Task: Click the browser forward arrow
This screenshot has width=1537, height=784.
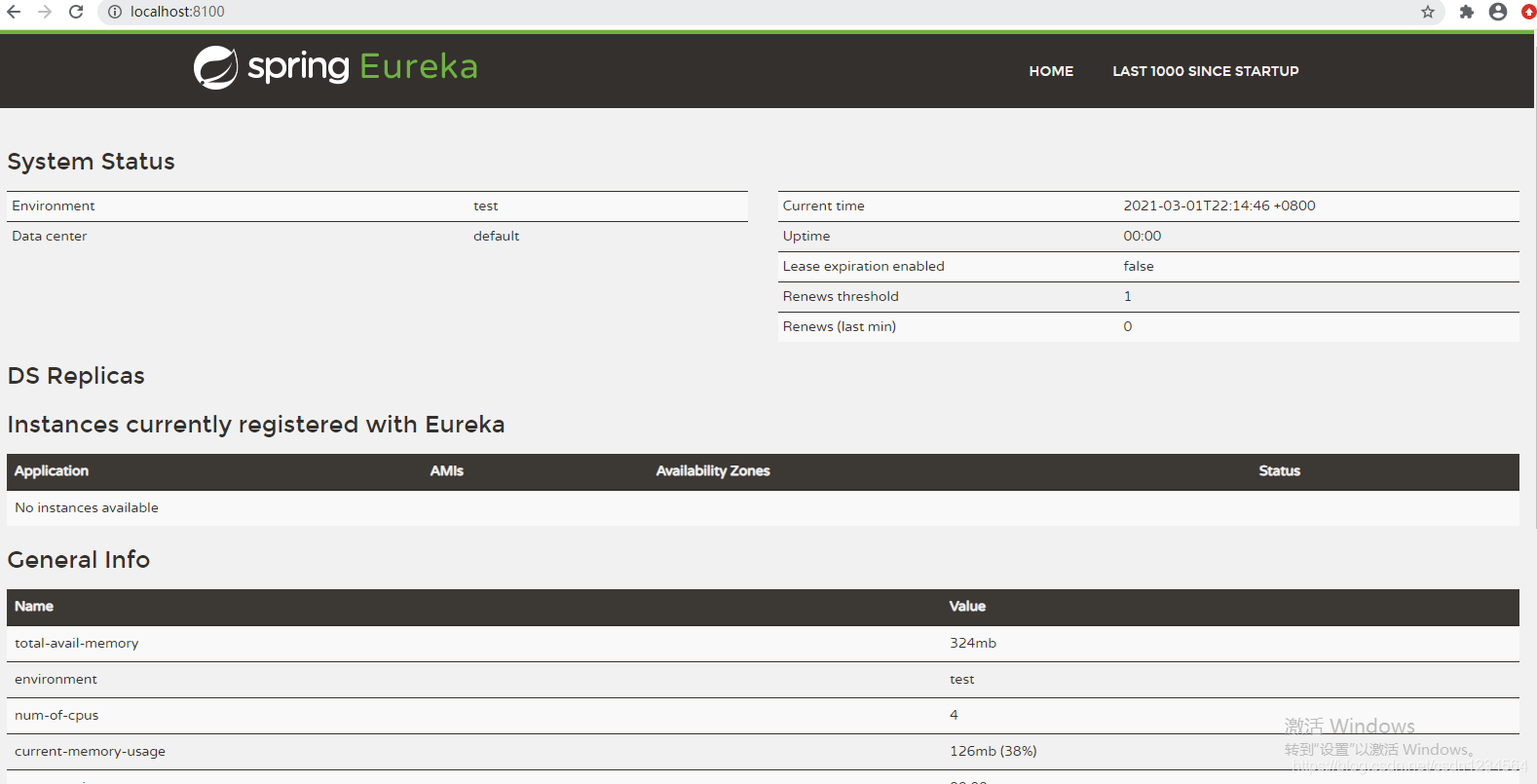Action: click(x=45, y=12)
